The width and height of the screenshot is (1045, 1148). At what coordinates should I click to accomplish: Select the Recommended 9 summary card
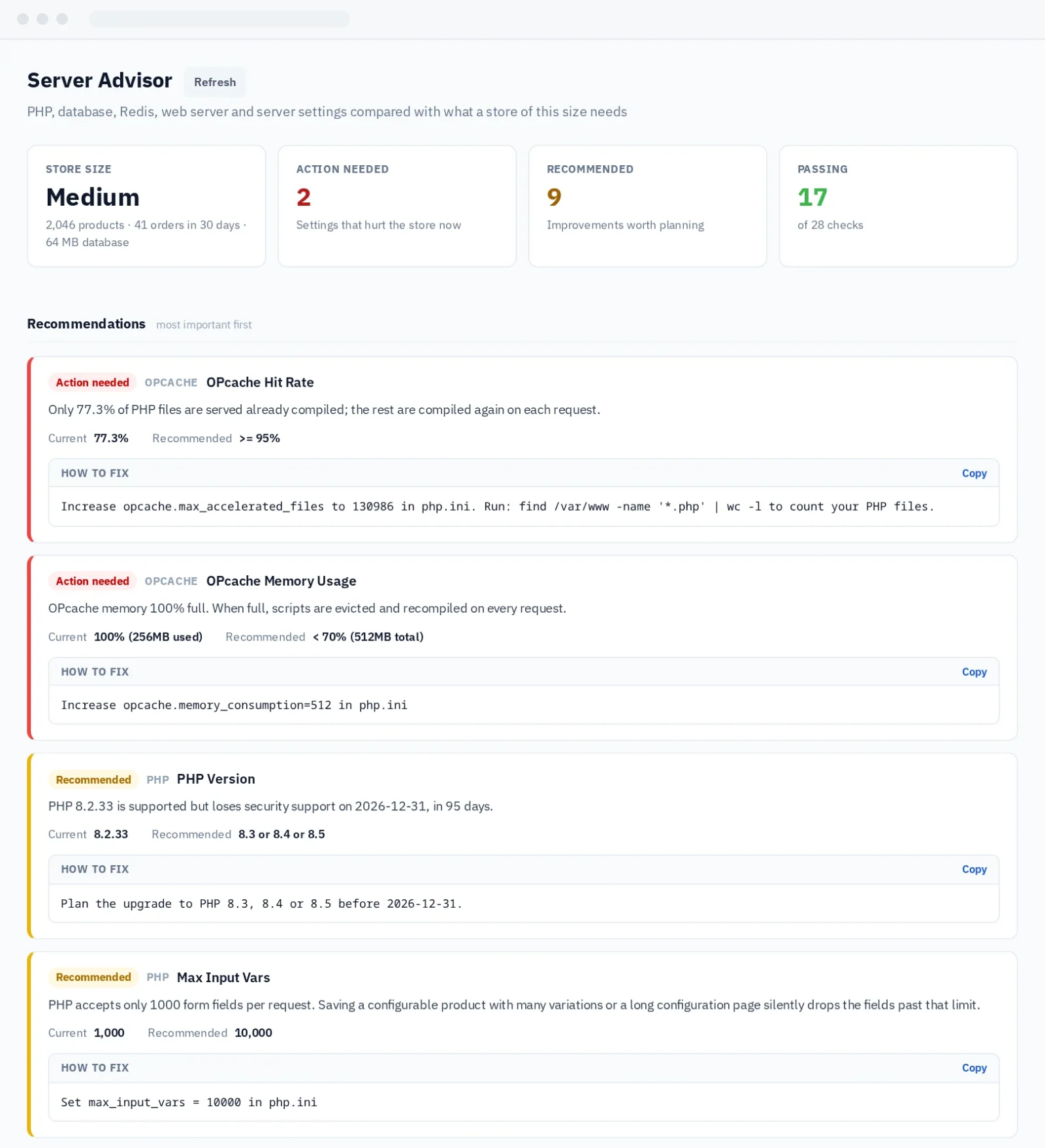648,206
